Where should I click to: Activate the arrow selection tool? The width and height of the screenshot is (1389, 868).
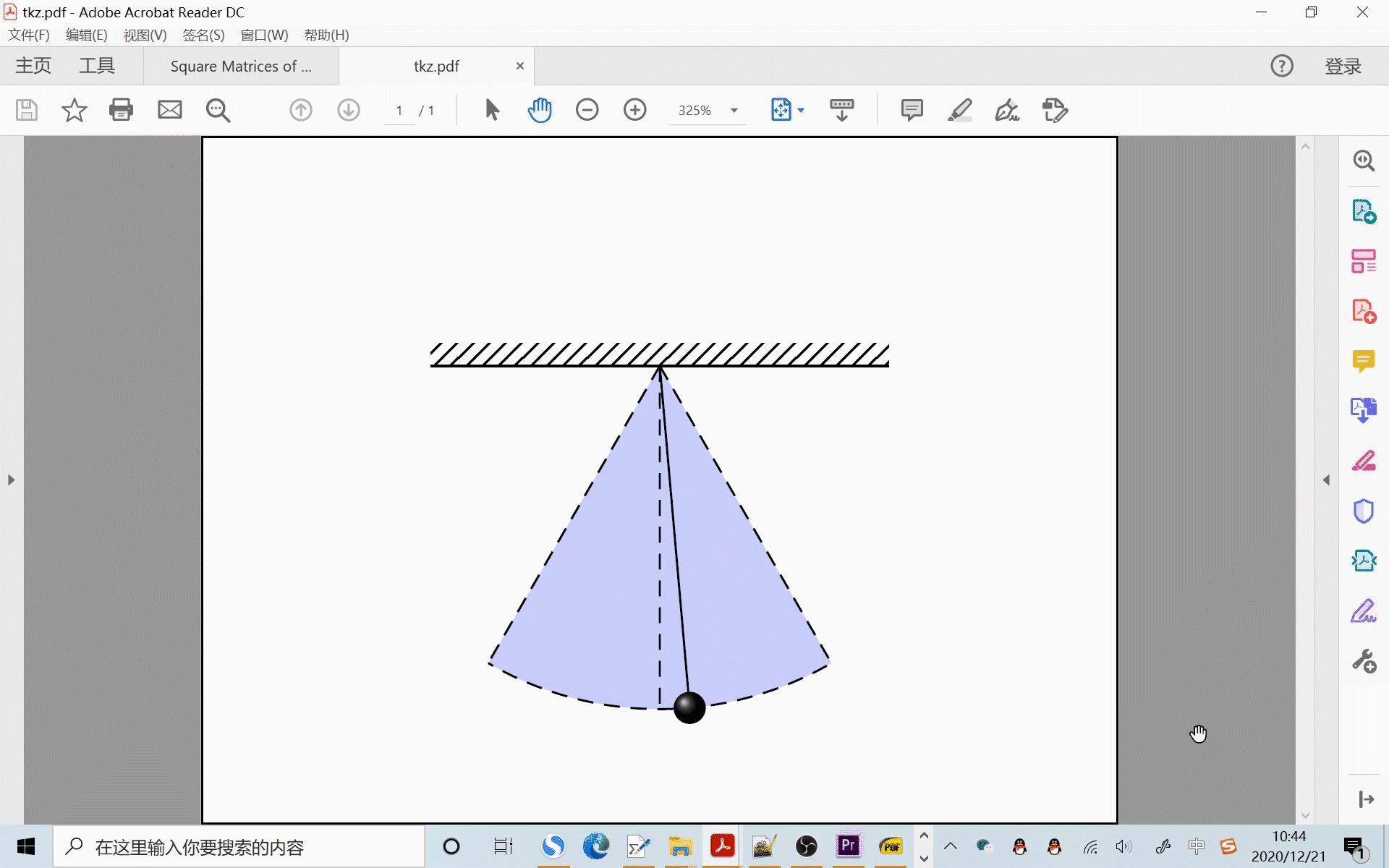point(492,110)
